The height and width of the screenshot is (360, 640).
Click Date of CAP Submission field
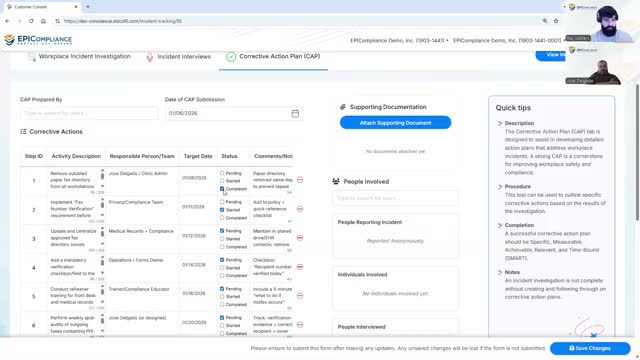click(x=234, y=113)
